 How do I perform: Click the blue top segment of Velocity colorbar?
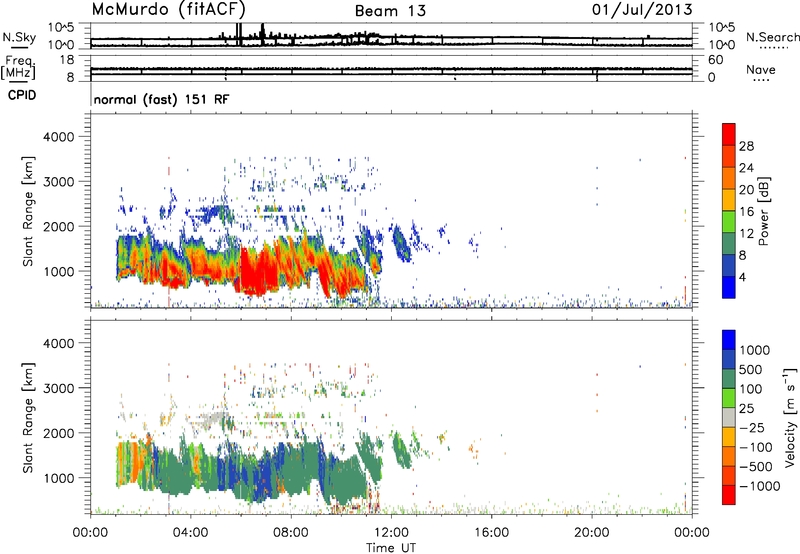(729, 340)
